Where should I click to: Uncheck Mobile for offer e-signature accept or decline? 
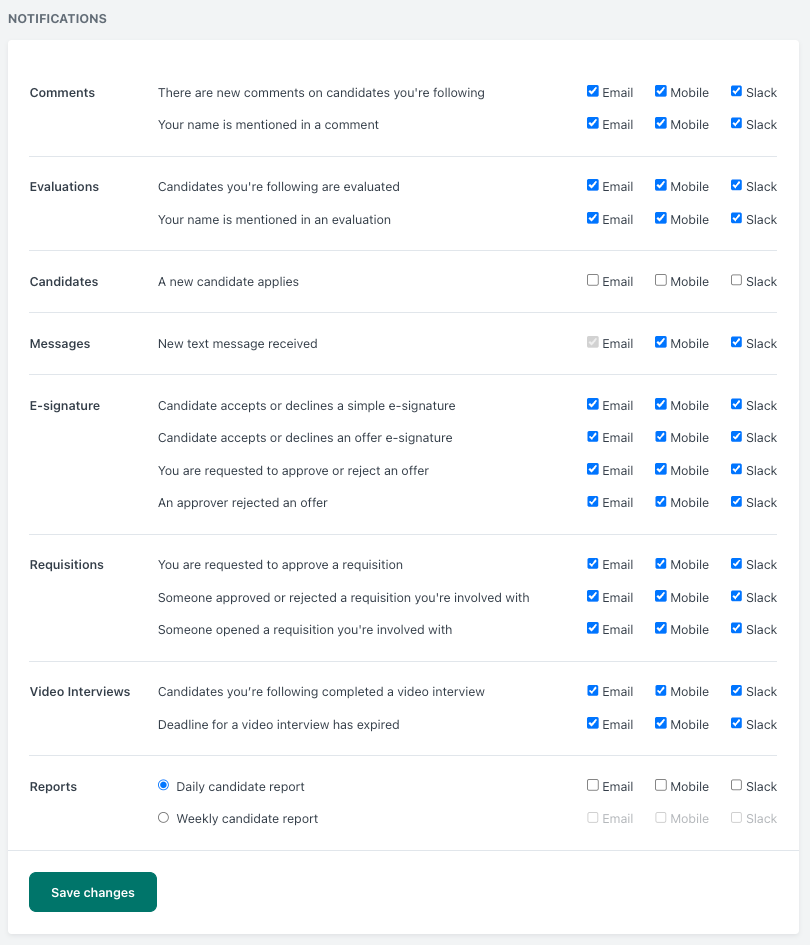[x=661, y=436]
